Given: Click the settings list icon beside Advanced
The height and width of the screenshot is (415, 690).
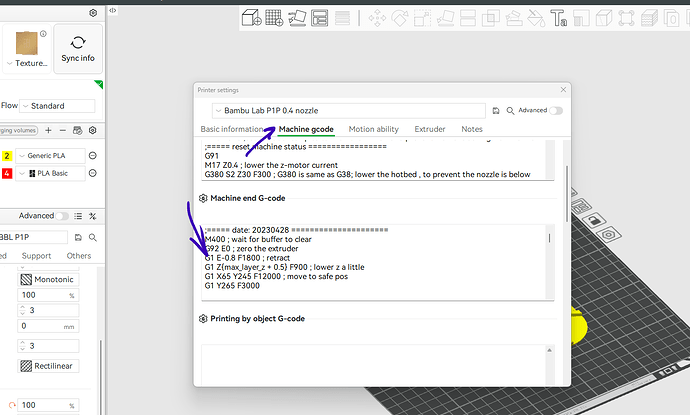Looking at the screenshot, I should [x=78, y=216].
